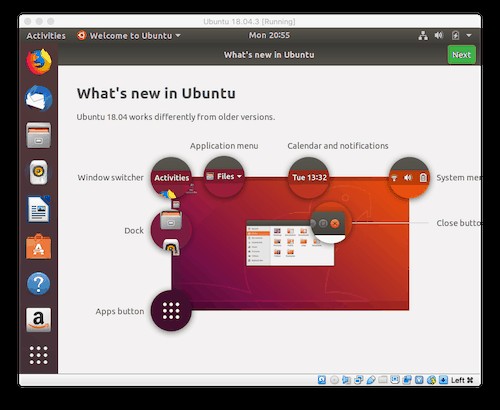
Task: Click the 'What's new in Ubuntu' page heading
Action: pyautogui.click(x=156, y=93)
